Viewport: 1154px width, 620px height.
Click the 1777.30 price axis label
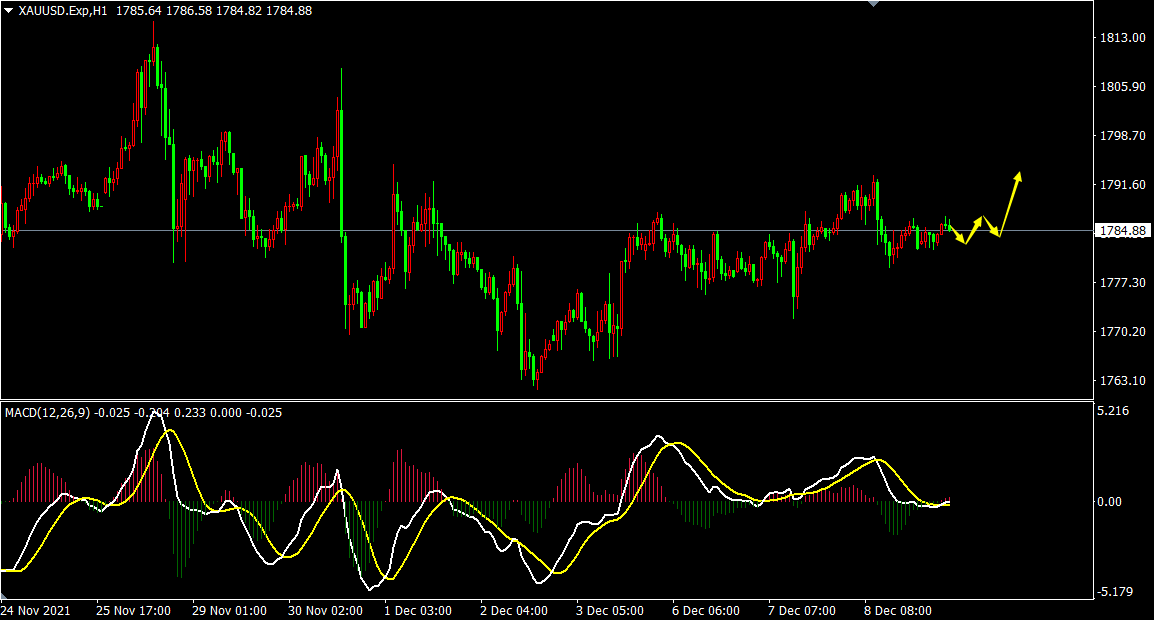click(1121, 283)
